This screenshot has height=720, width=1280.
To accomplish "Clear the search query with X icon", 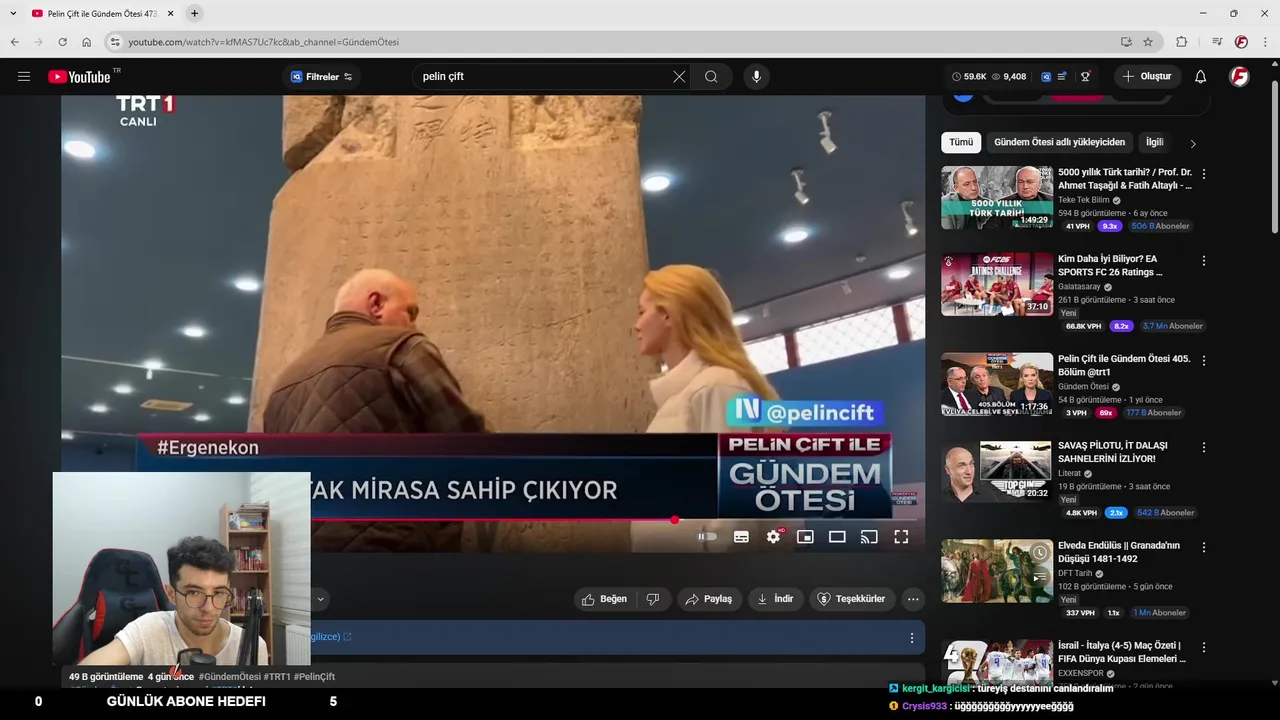I will pos(679,77).
